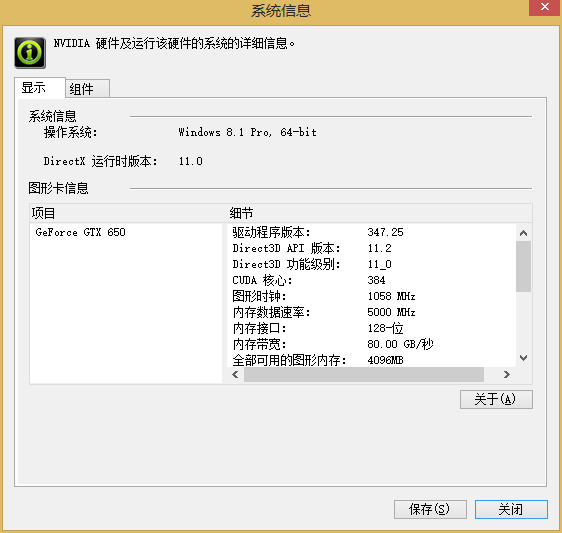The height and width of the screenshot is (533, 562).
Task: Click the right horizontal scroll arrow
Action: (x=506, y=375)
